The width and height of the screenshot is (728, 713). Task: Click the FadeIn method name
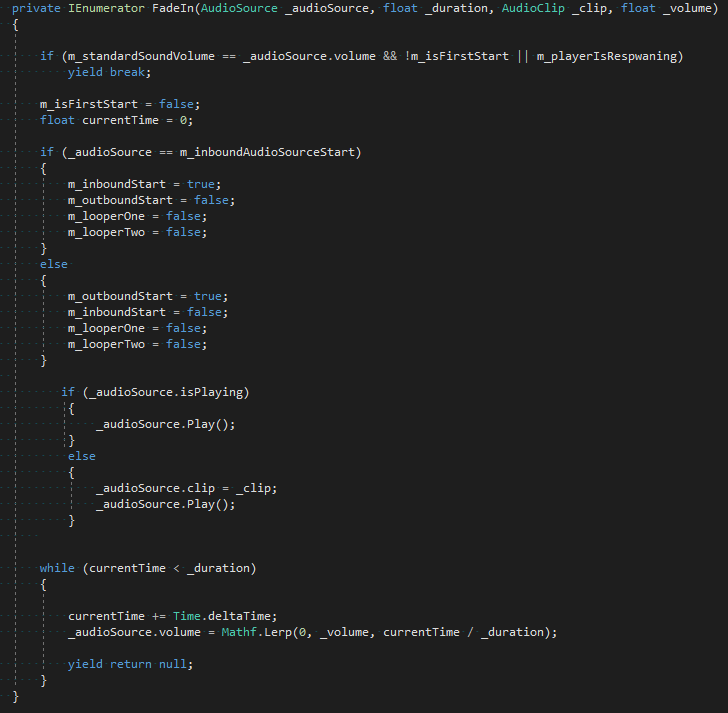(173, 8)
